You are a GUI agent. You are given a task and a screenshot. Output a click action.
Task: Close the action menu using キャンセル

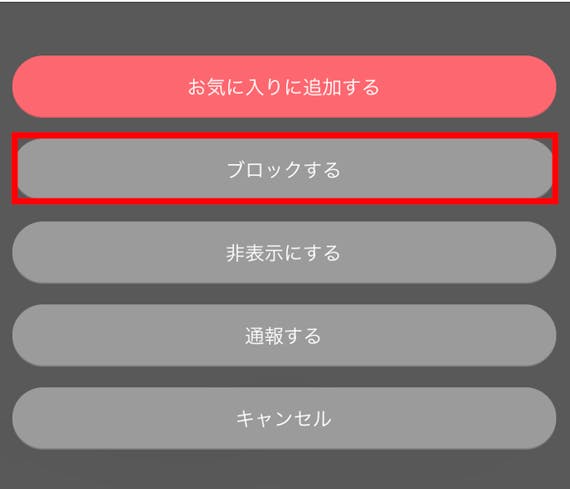284,418
